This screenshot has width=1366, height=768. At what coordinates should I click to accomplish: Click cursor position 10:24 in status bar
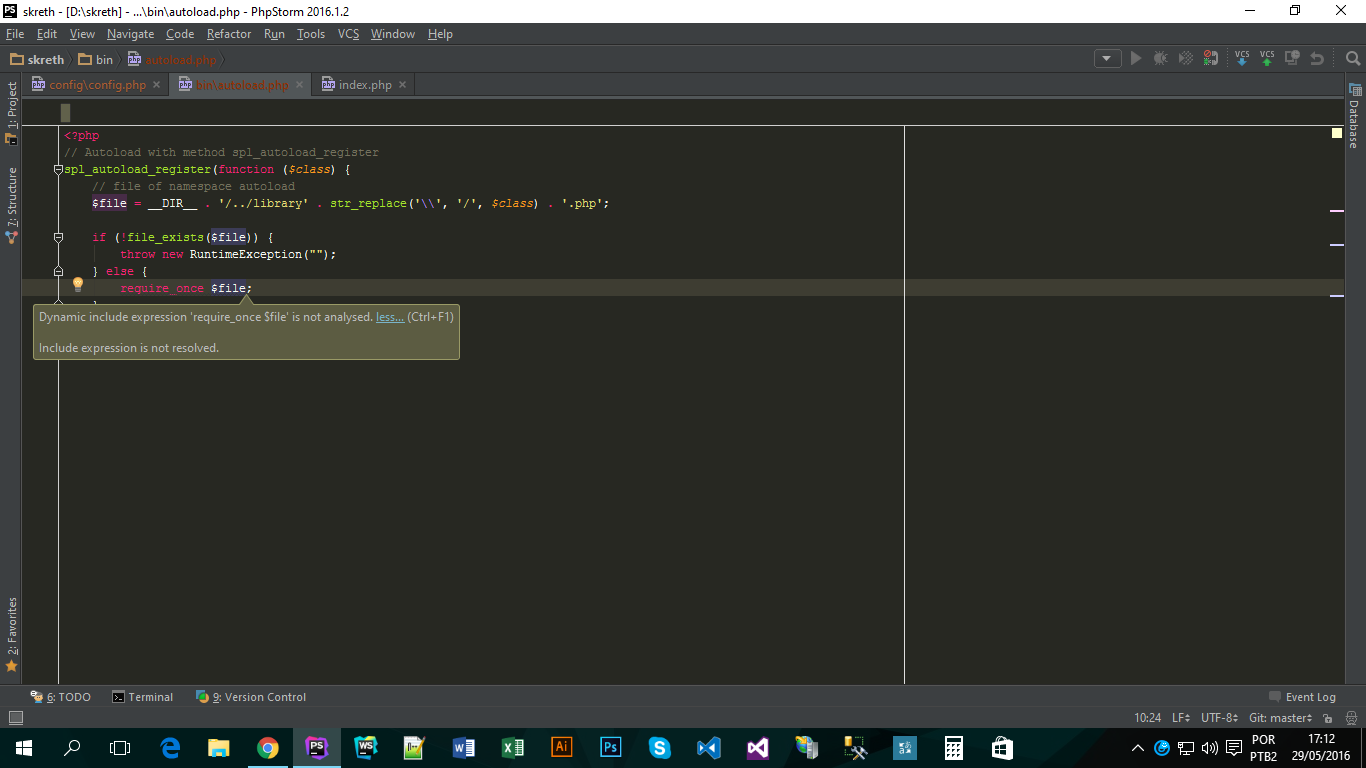pyautogui.click(x=1147, y=718)
